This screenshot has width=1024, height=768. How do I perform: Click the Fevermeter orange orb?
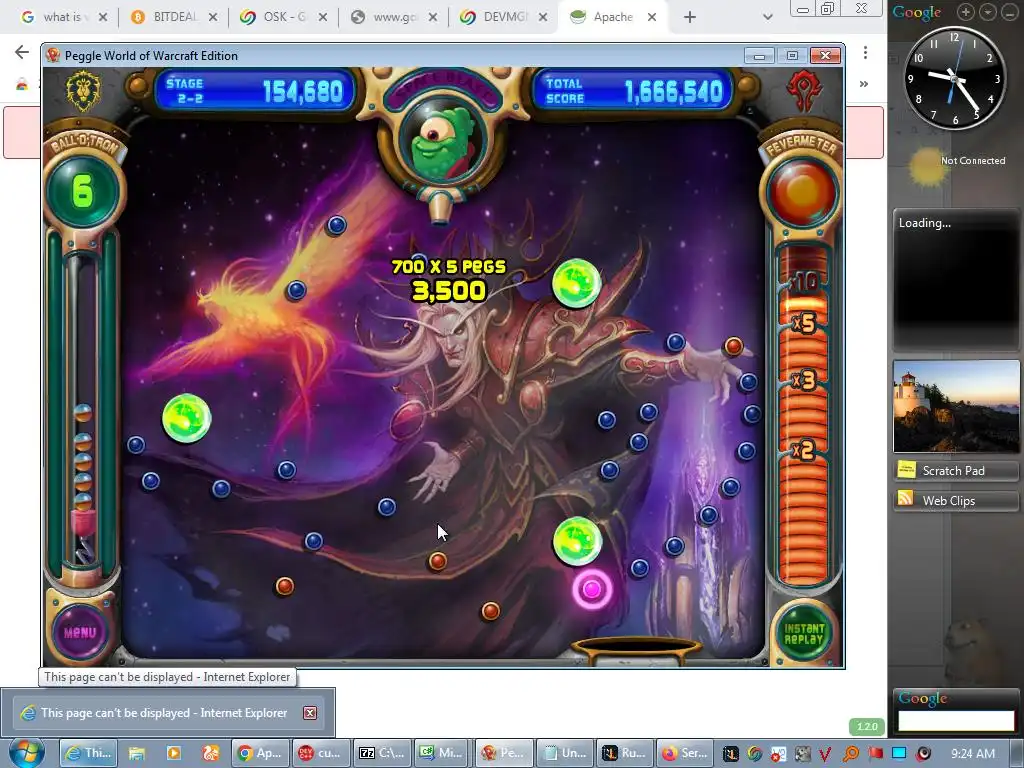(x=802, y=191)
